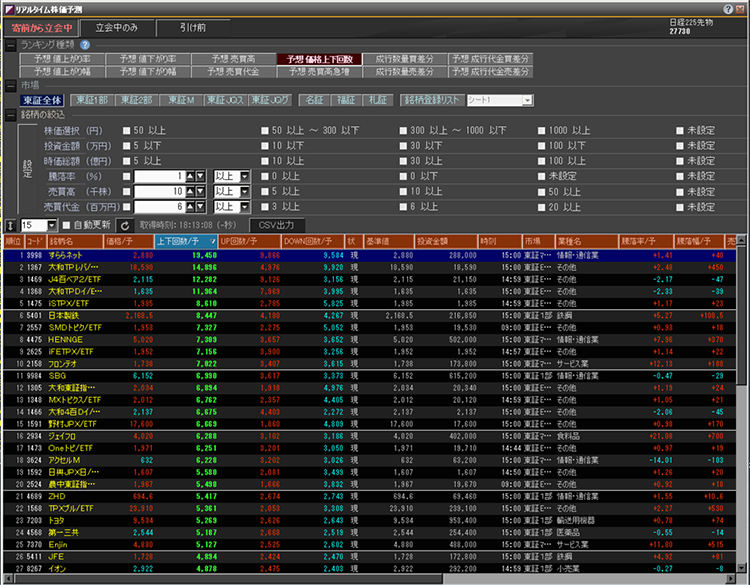
Task: Collapse the ランキング種類 section
Action: tap(11, 45)
